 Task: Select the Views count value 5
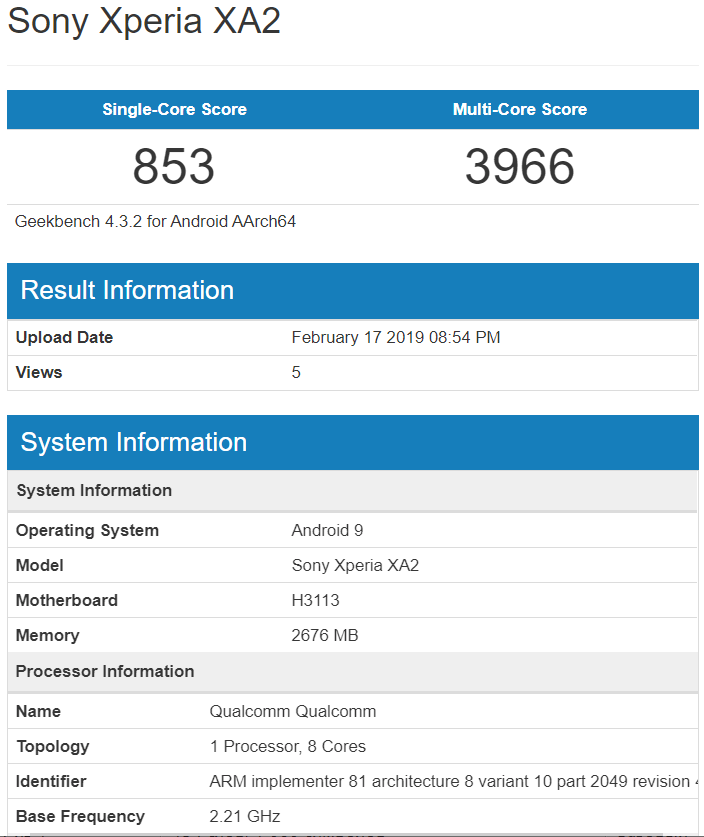[x=296, y=373]
